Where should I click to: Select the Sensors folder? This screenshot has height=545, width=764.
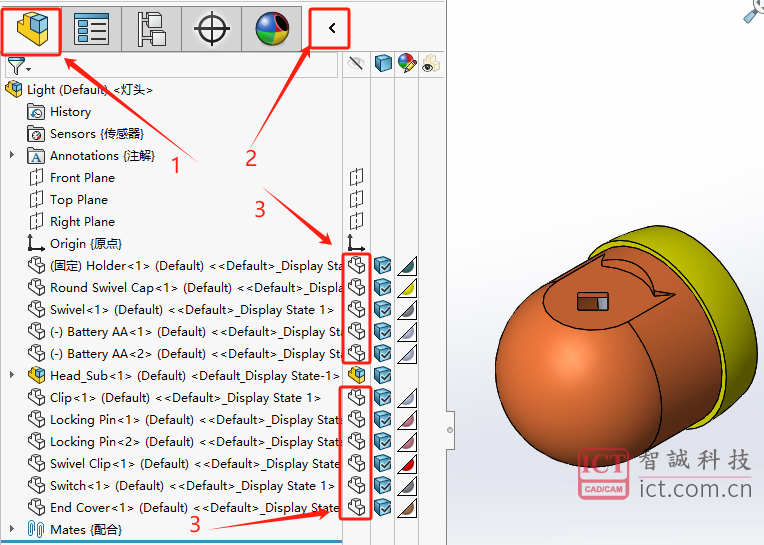86,134
